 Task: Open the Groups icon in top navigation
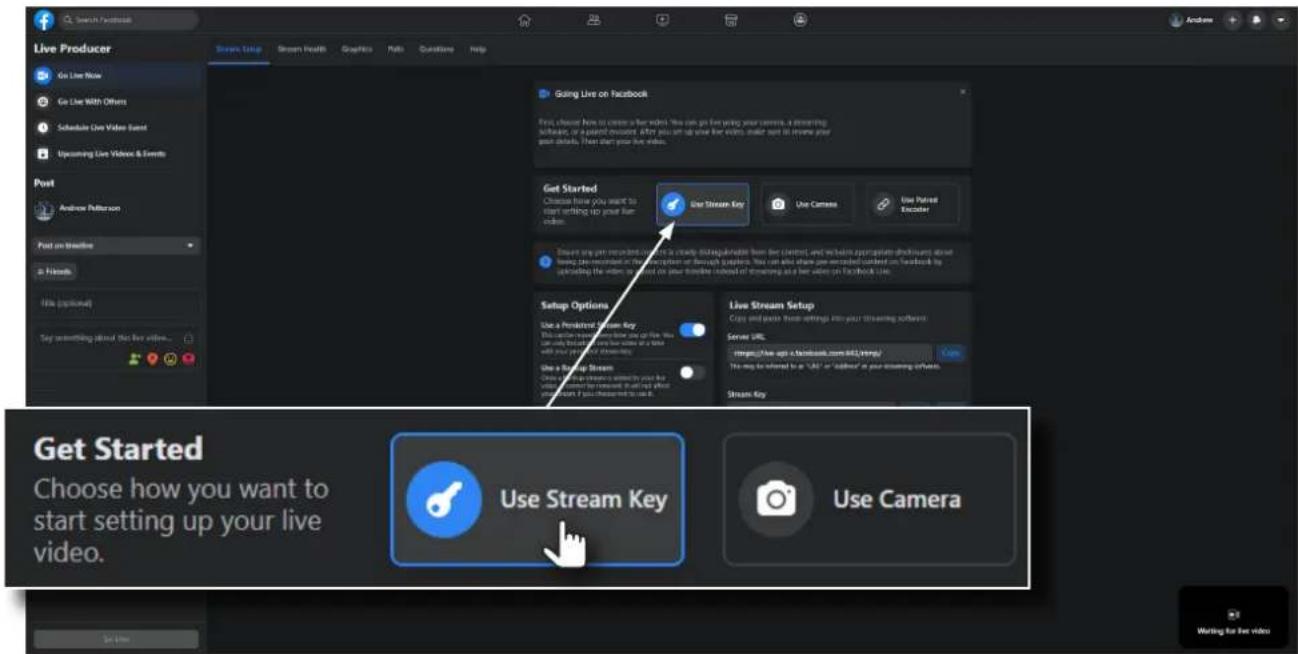pos(800,19)
